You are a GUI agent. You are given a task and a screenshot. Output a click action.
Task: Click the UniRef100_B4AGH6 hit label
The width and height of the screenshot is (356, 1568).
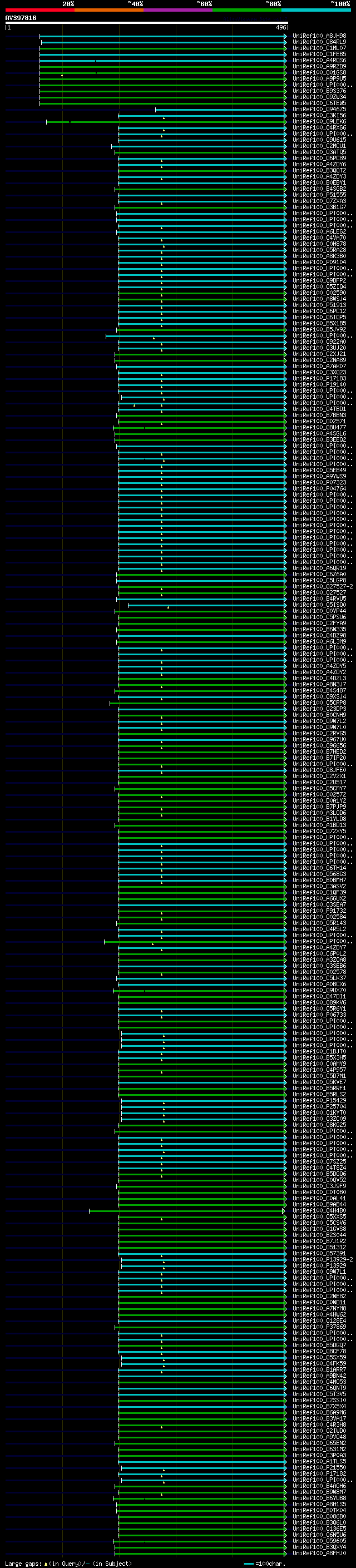[319, 1486]
